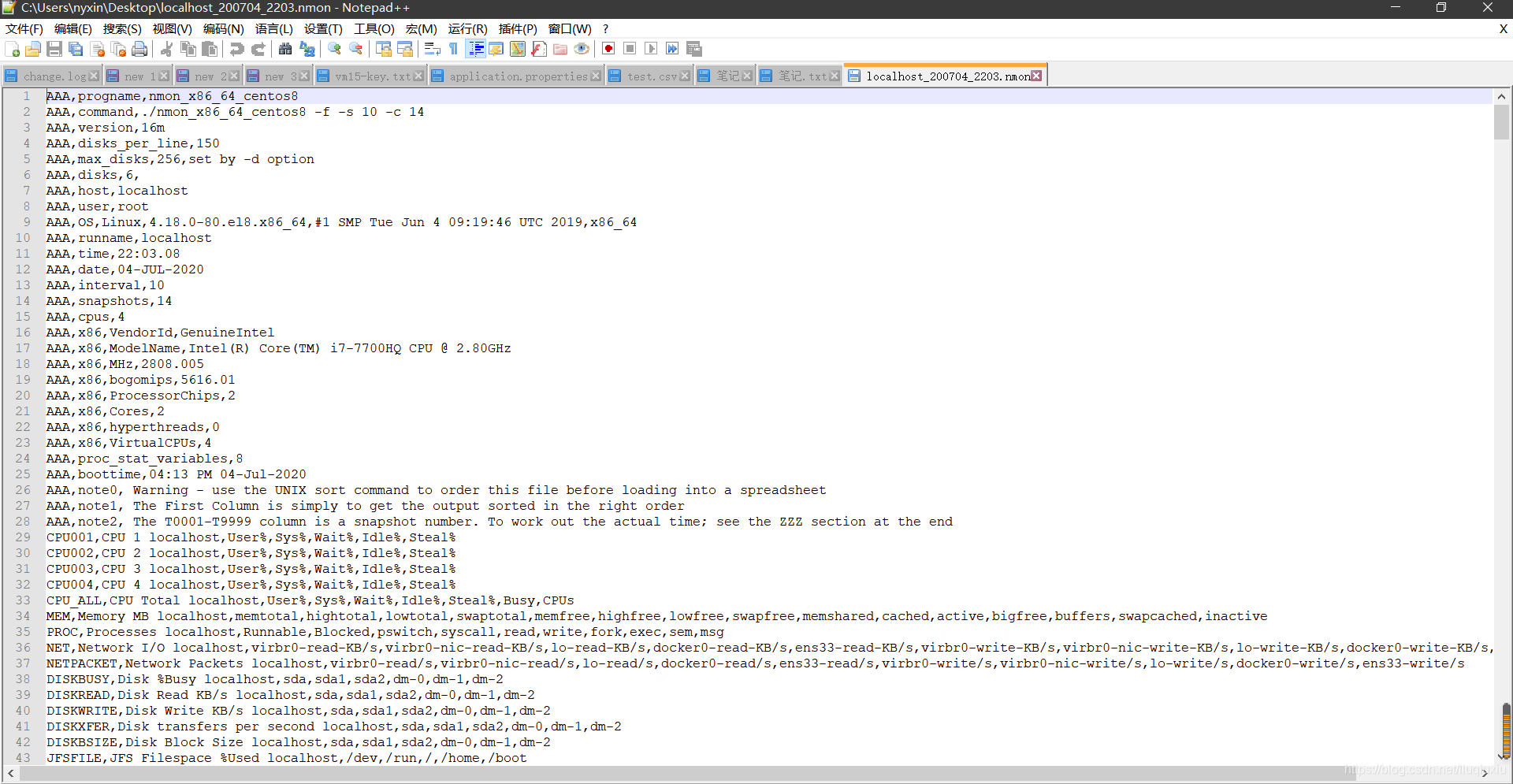Start macro recording

[608, 49]
